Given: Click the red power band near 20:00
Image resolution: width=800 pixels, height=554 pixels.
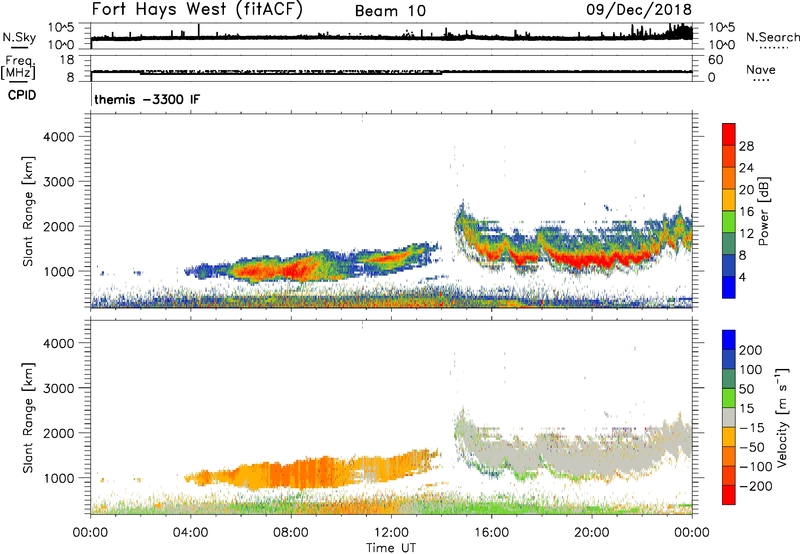Looking at the screenshot, I should (x=592, y=260).
